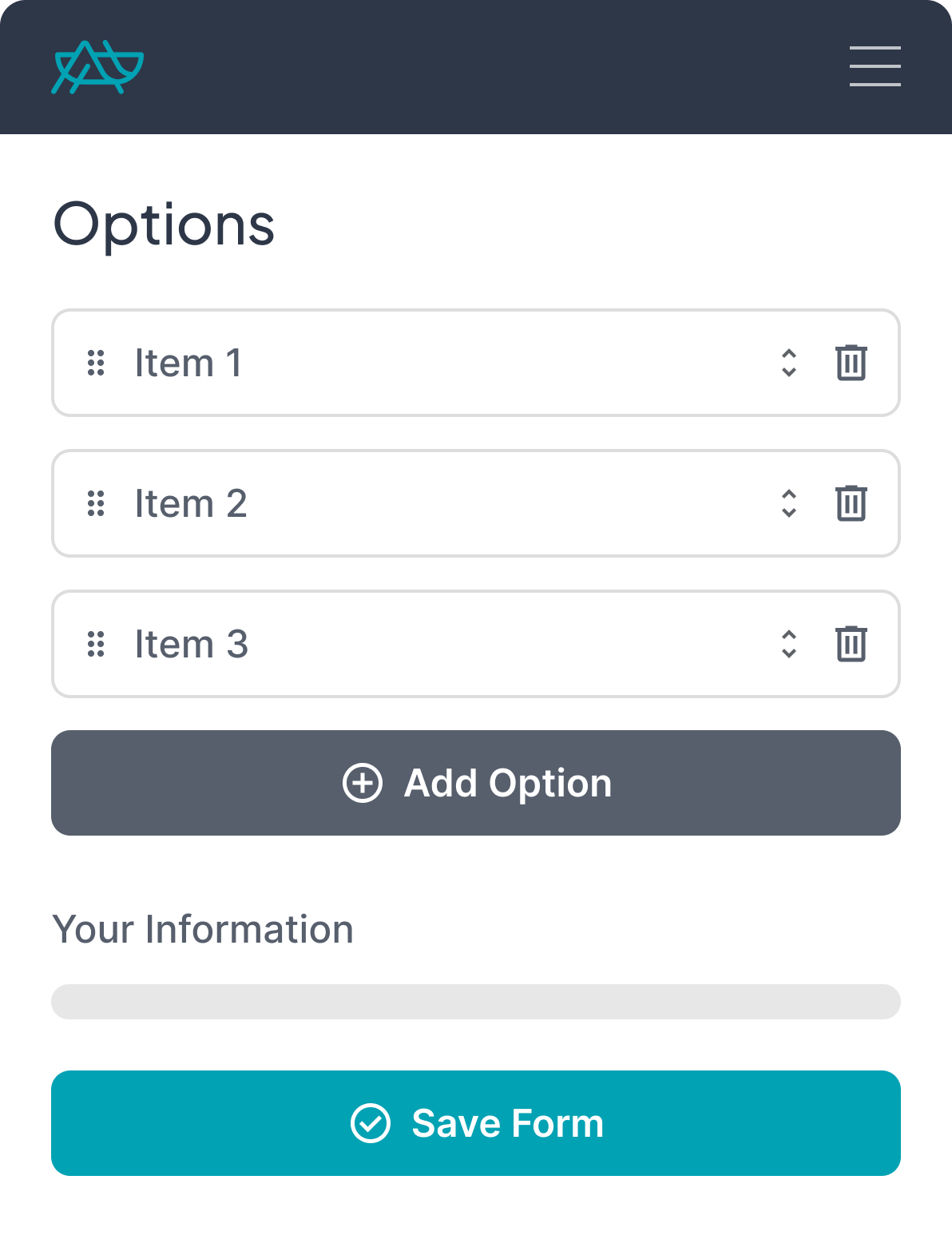
Task: Click the checkmark icon inside Save Form
Action: coord(371,1123)
